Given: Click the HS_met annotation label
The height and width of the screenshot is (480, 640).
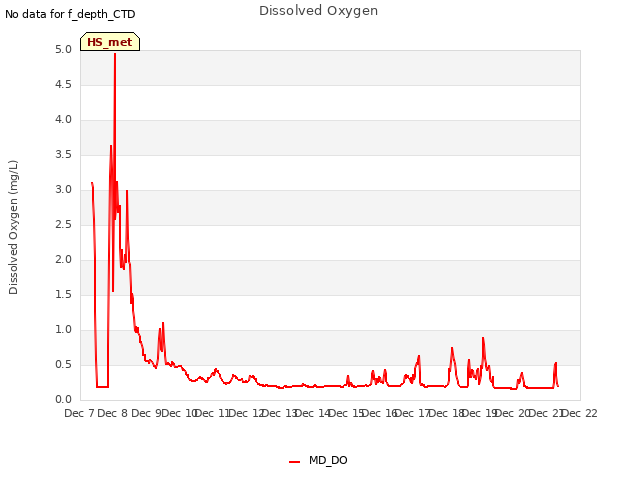Looking at the screenshot, I should pyautogui.click(x=110, y=42).
